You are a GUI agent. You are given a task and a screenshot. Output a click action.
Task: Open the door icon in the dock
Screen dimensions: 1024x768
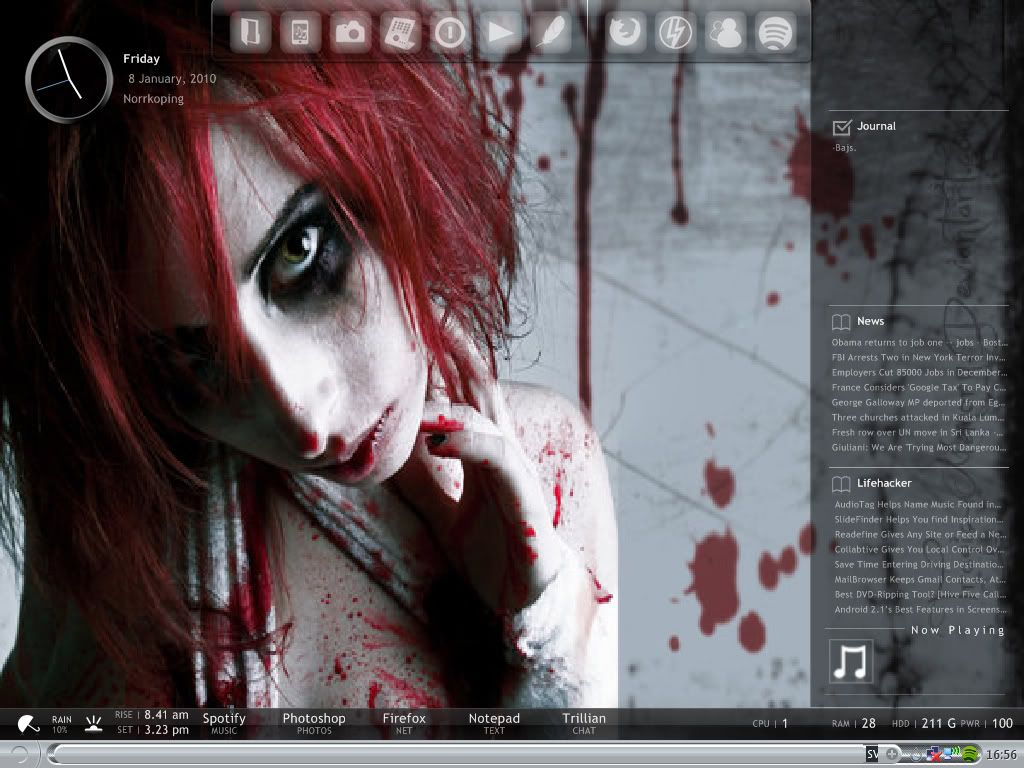249,33
